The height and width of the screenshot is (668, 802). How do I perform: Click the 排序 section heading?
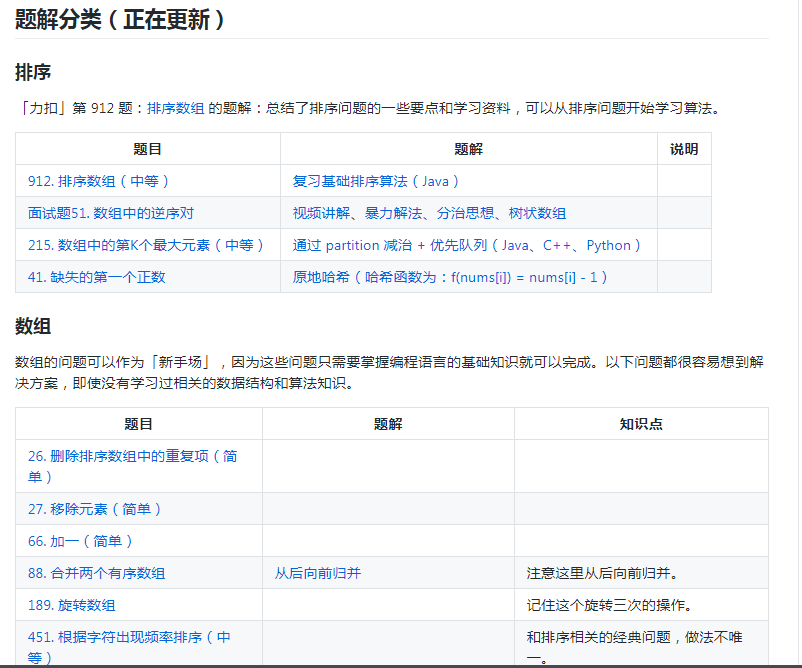(33, 72)
